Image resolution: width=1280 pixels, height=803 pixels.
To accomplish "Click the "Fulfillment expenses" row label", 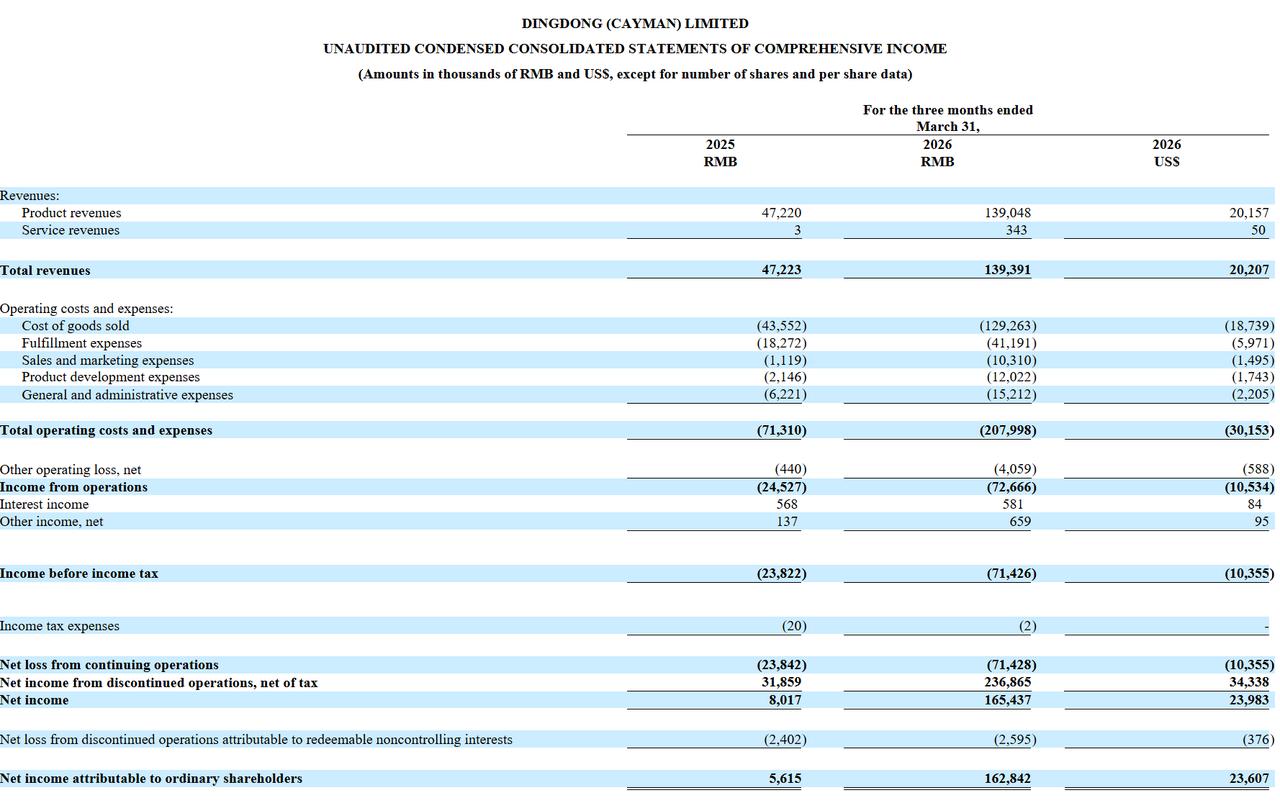I will [x=82, y=343].
